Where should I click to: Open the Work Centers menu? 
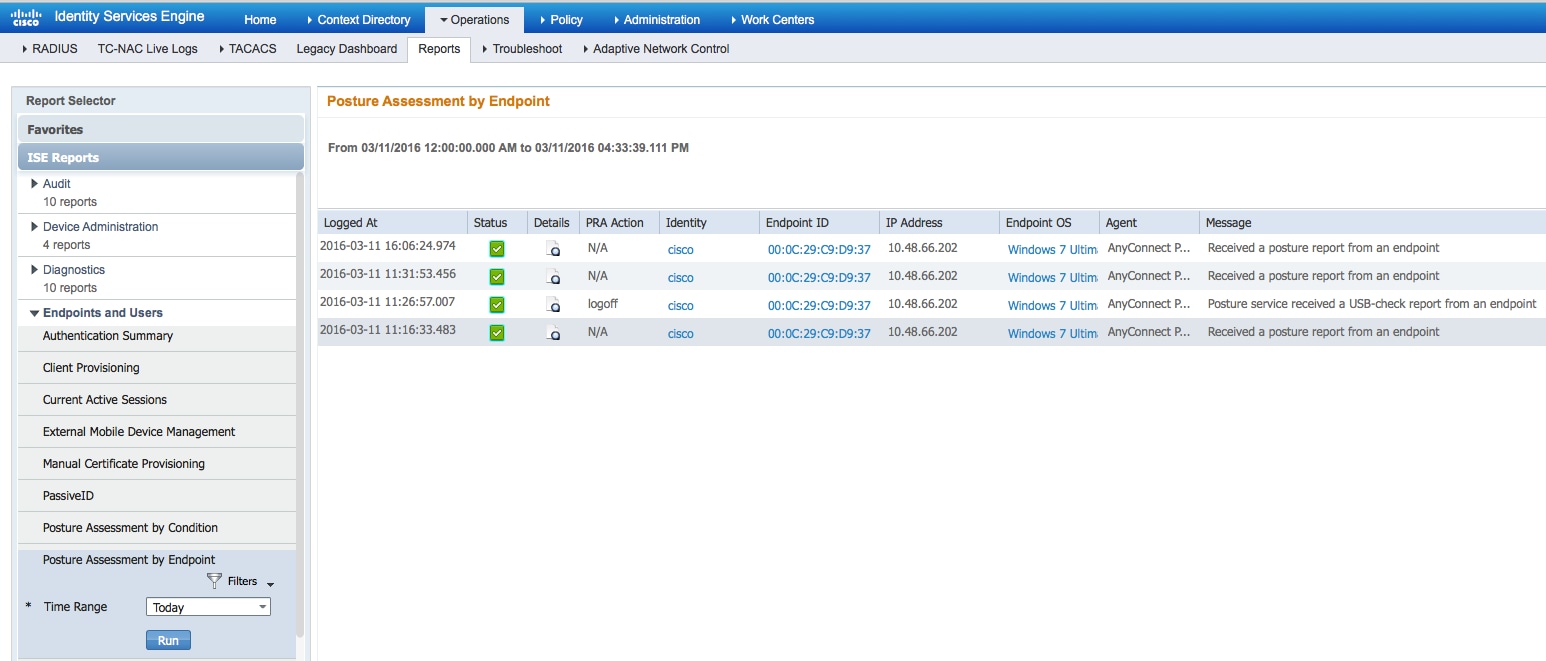coord(772,19)
